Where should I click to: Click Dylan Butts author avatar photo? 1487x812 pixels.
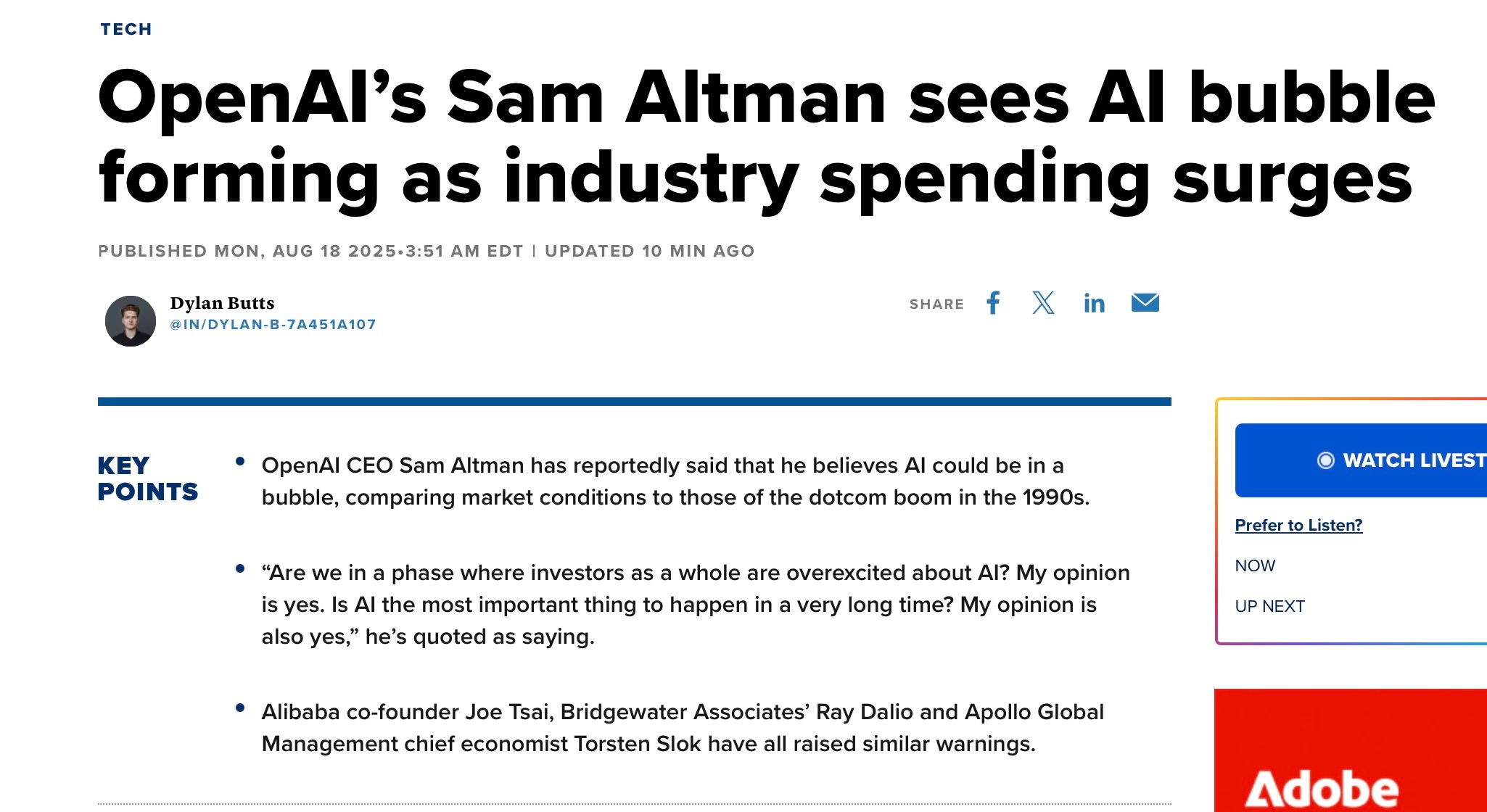[x=131, y=320]
